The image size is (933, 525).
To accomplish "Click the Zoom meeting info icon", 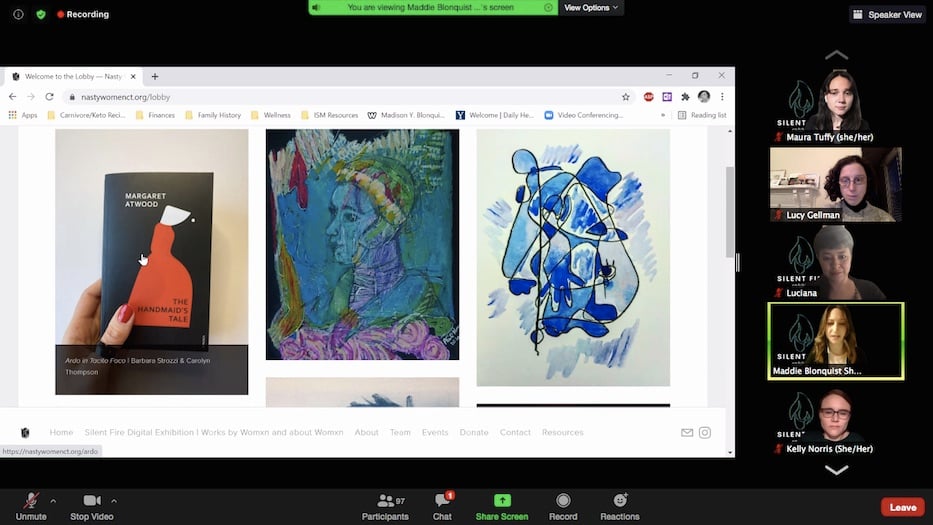I will point(18,14).
